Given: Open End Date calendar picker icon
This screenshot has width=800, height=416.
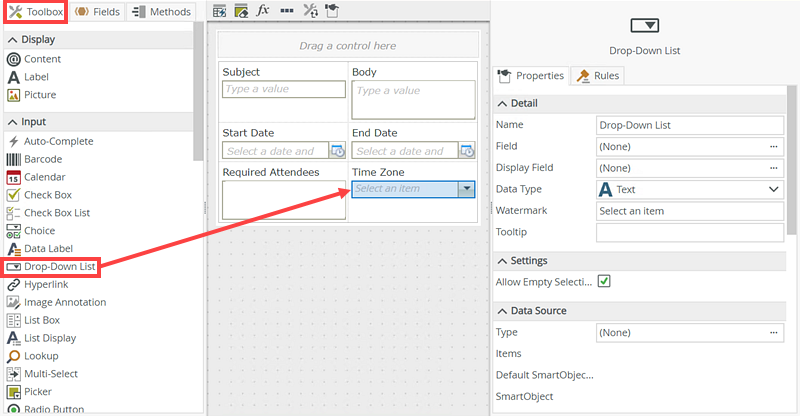Looking at the screenshot, I should (466, 151).
